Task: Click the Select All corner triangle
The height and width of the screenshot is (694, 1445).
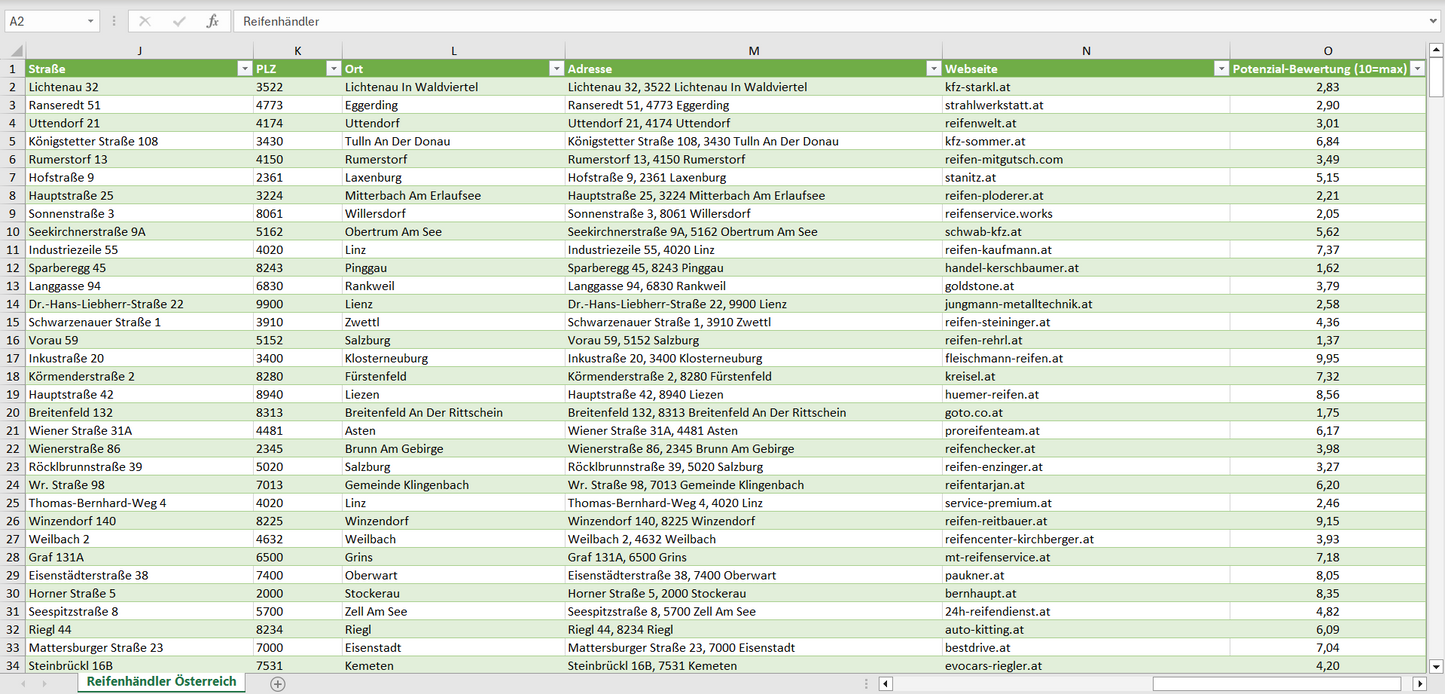Action: 15,51
